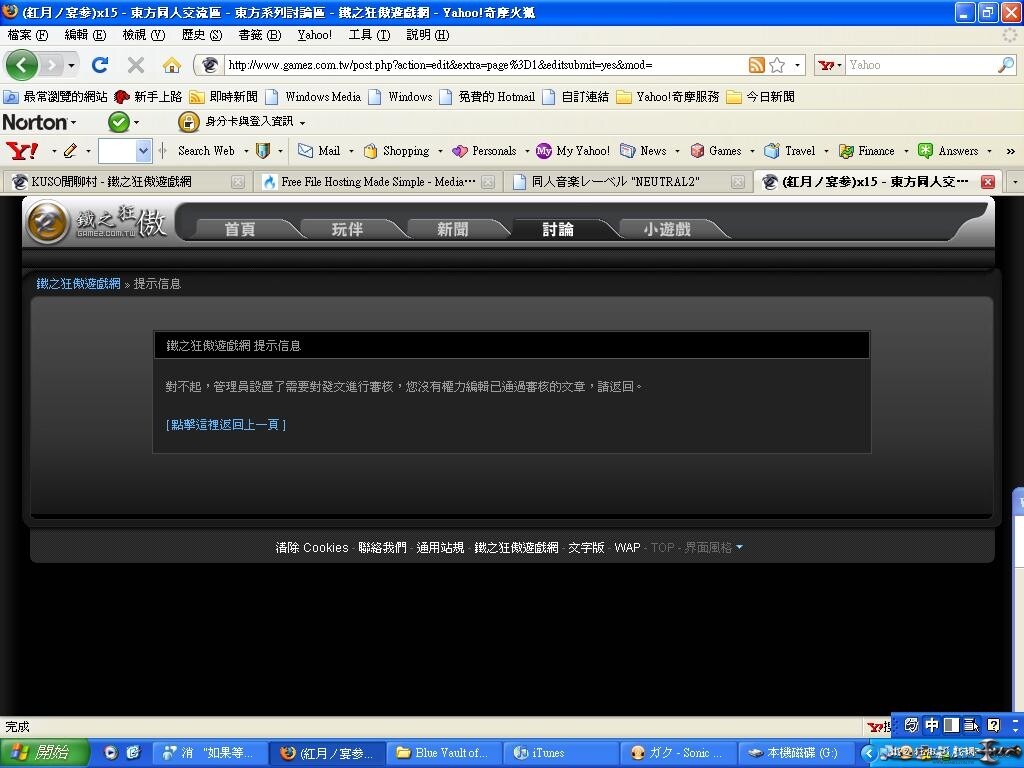Reload the page with the refresh icon

[x=99, y=65]
